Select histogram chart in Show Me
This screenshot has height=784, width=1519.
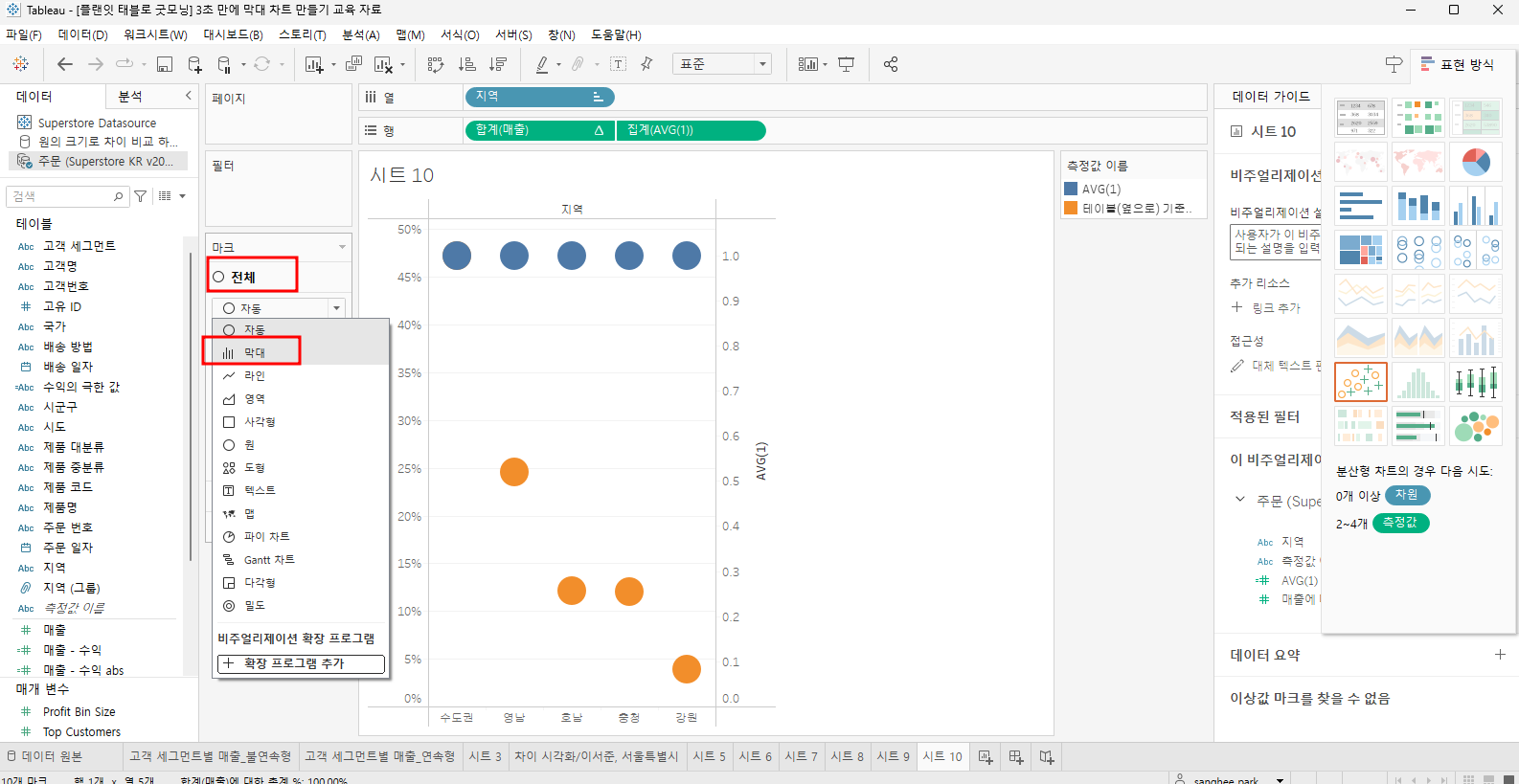click(x=1418, y=382)
